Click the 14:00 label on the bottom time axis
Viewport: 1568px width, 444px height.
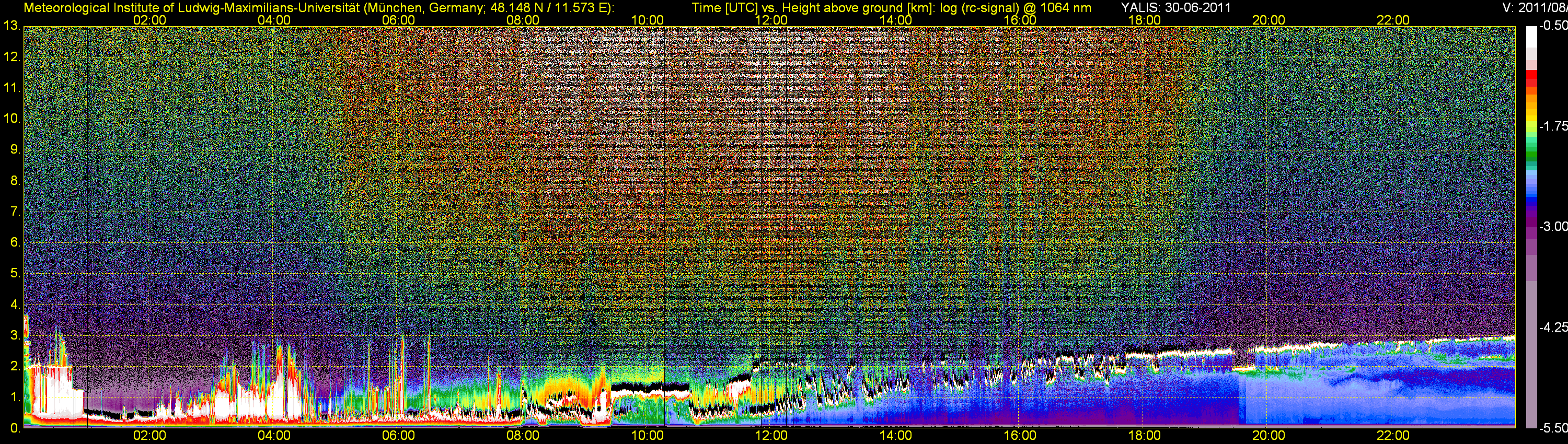[895, 436]
